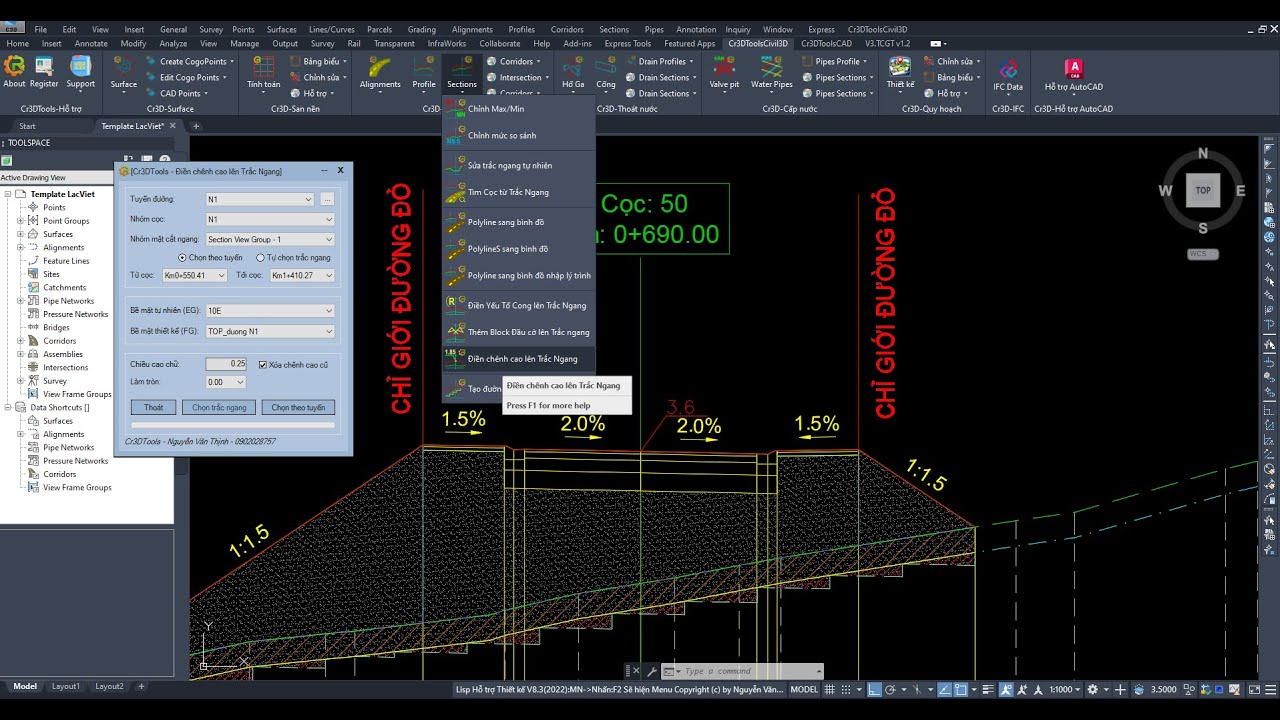Select the Tự chọn trắc ngang radio button
The image size is (1280, 720).
pyautogui.click(x=260, y=257)
